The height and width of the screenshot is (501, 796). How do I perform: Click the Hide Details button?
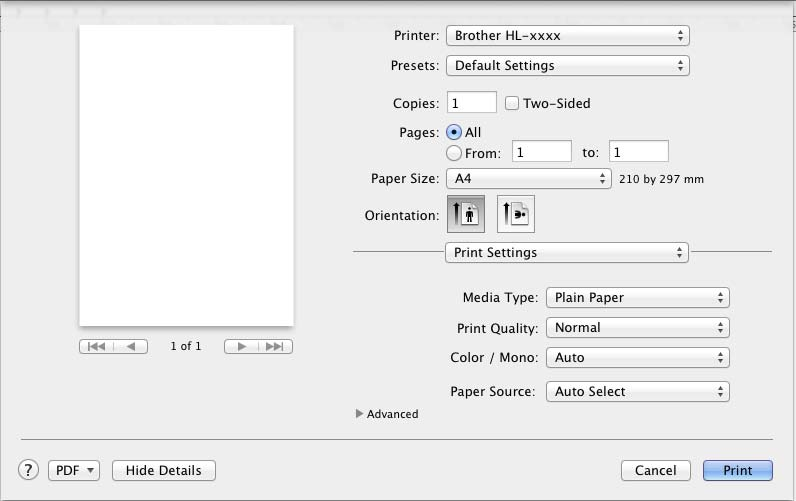(x=163, y=470)
